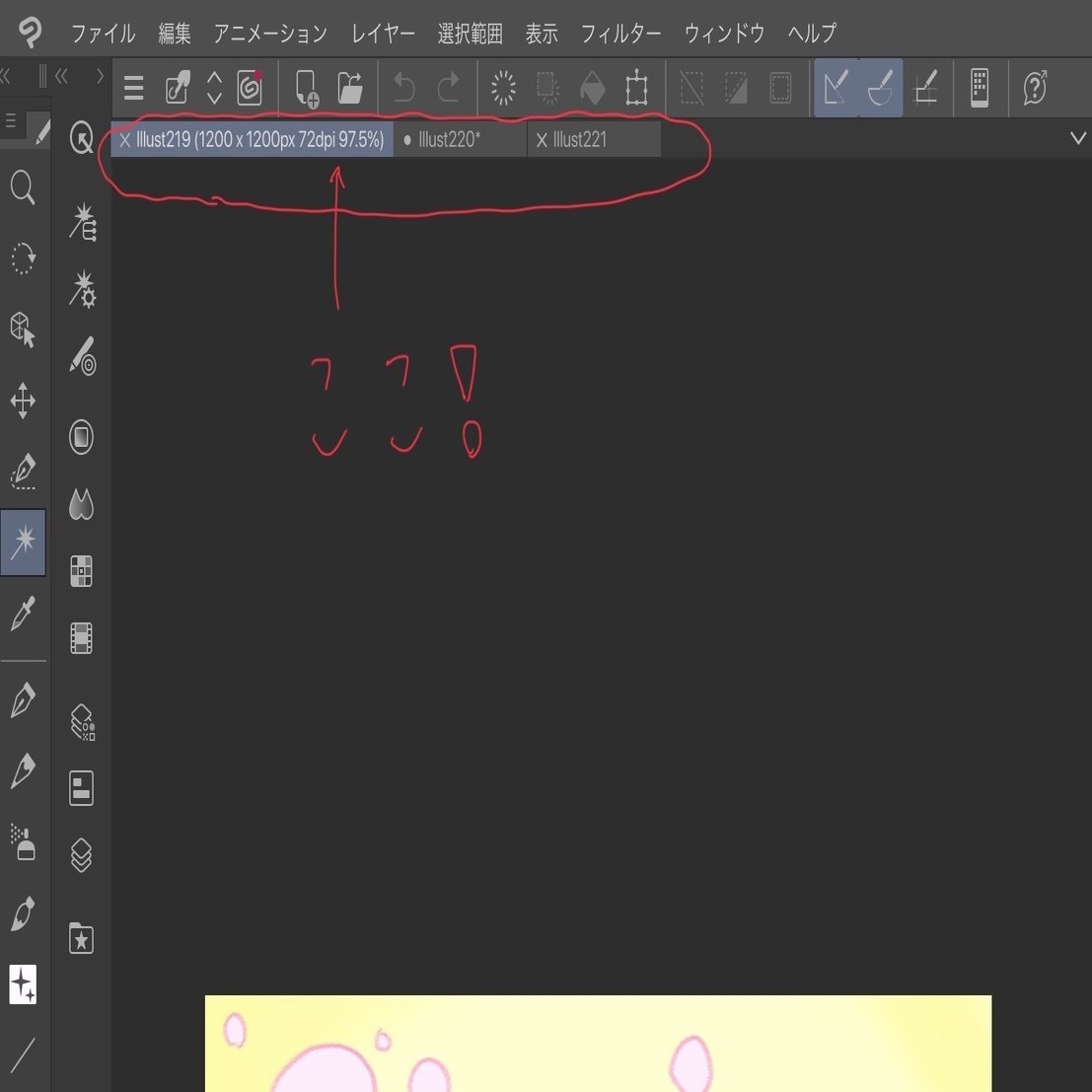The width and height of the screenshot is (1092, 1092).
Task: Select the straight line figure tool
Action: click(x=23, y=1056)
